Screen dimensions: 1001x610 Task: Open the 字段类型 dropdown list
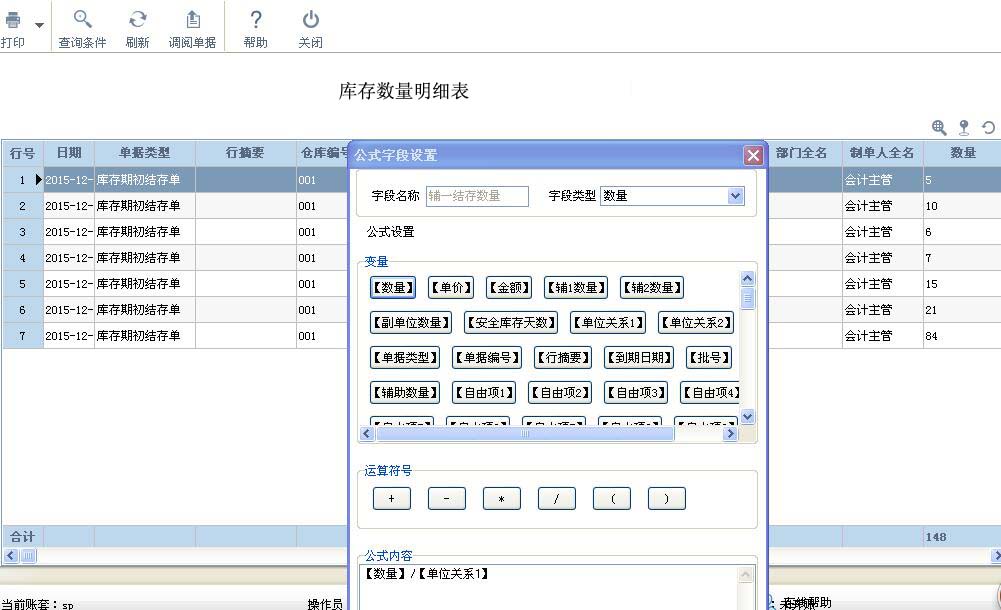point(736,196)
